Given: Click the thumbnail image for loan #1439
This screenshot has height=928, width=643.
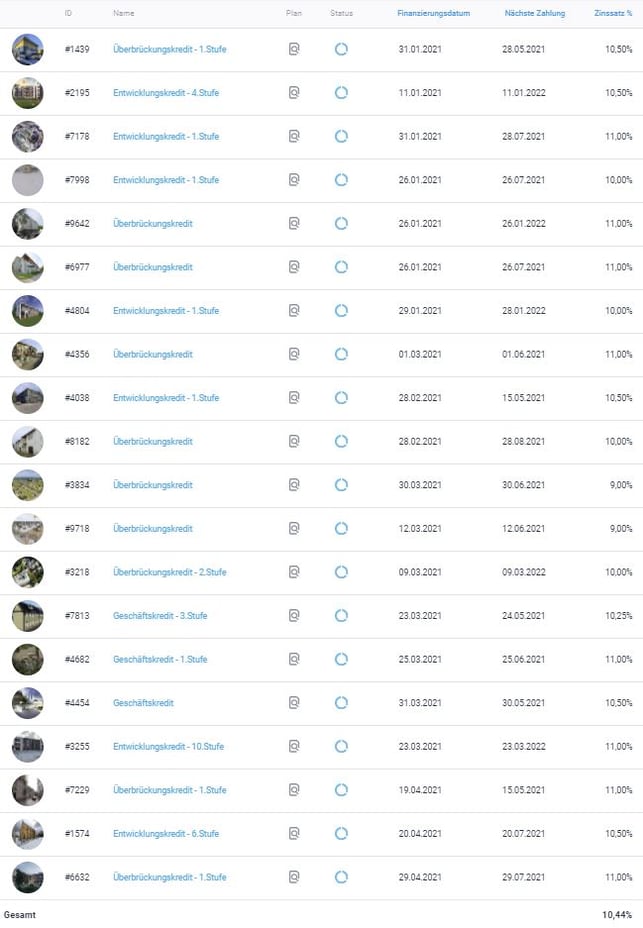Looking at the screenshot, I should (28, 49).
